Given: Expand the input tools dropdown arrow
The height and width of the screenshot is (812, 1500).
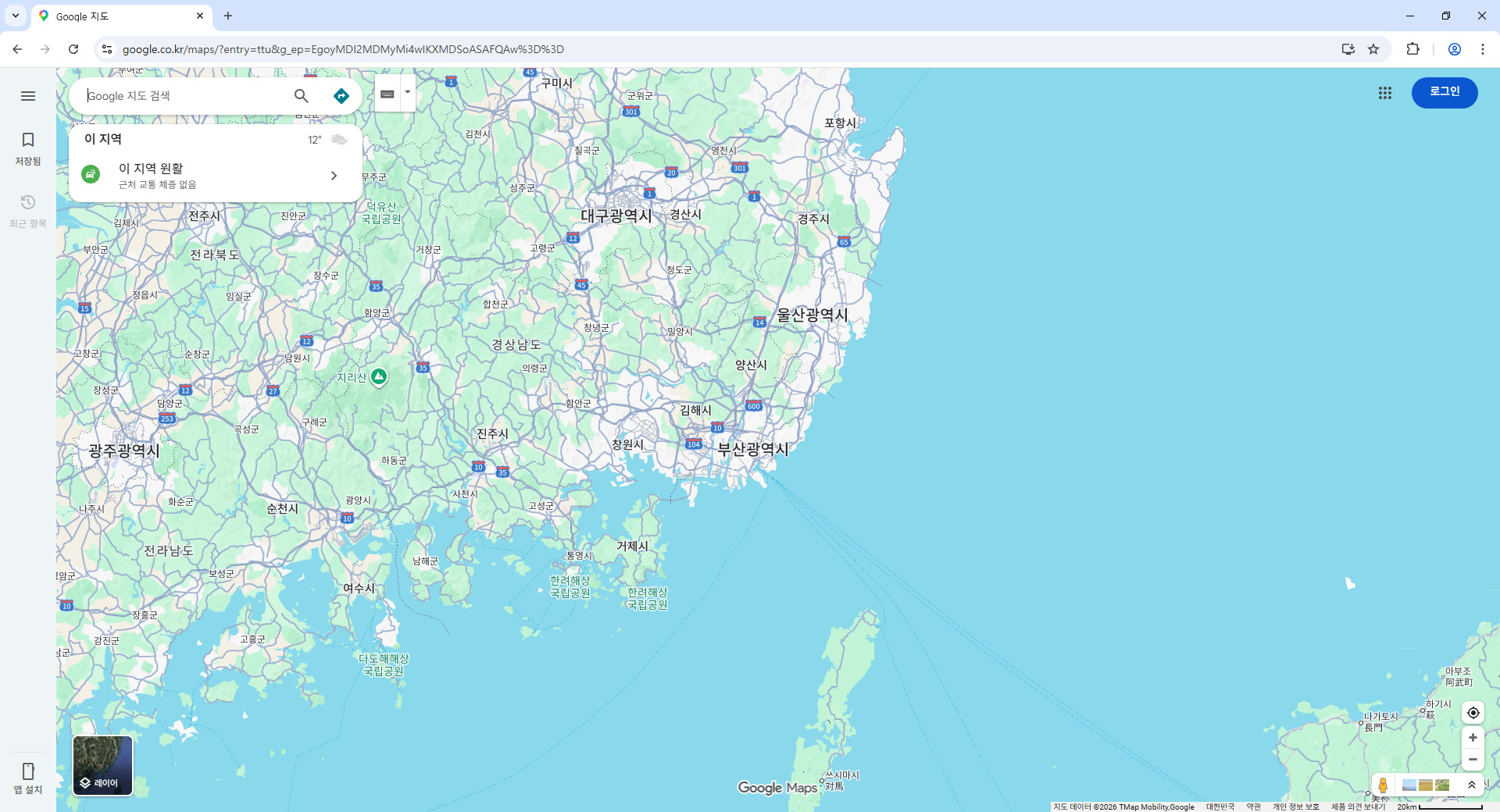Looking at the screenshot, I should point(408,93).
